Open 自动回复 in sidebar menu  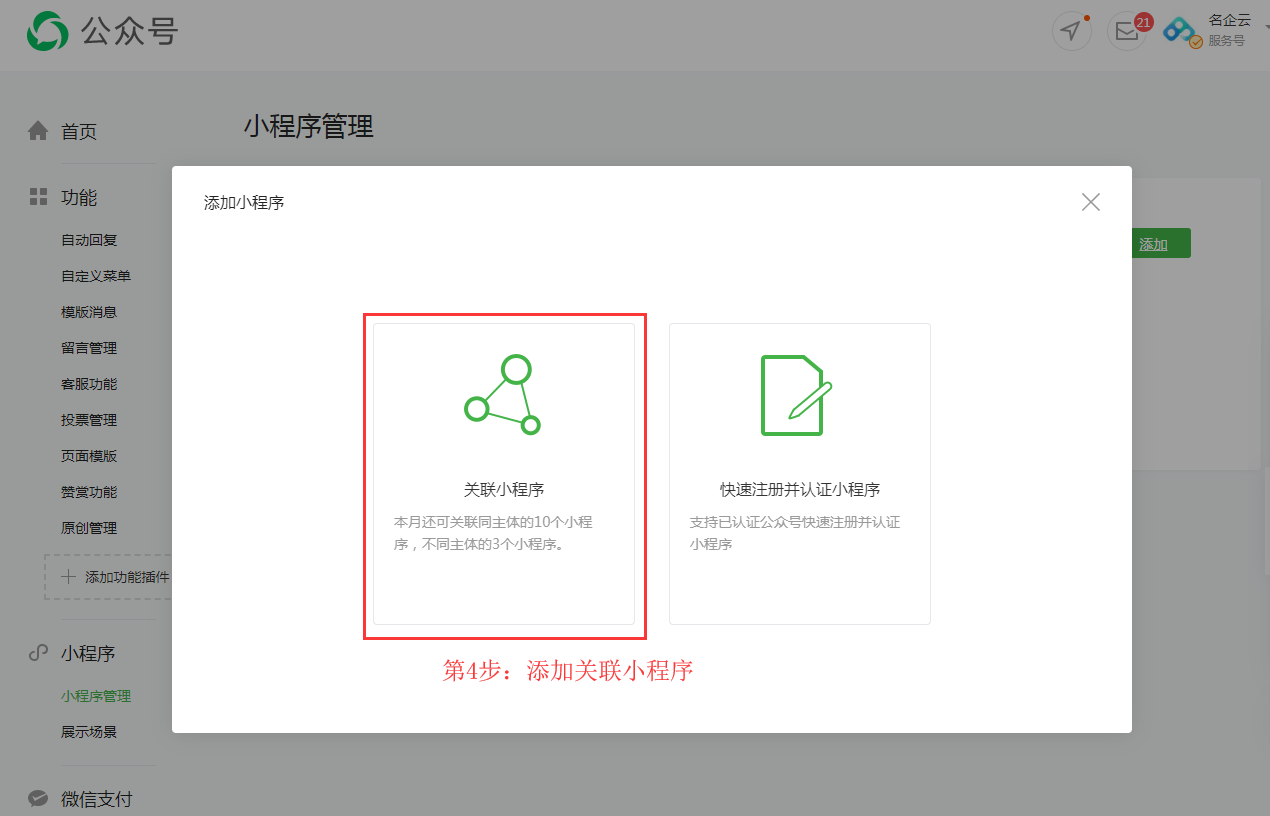[x=89, y=240]
